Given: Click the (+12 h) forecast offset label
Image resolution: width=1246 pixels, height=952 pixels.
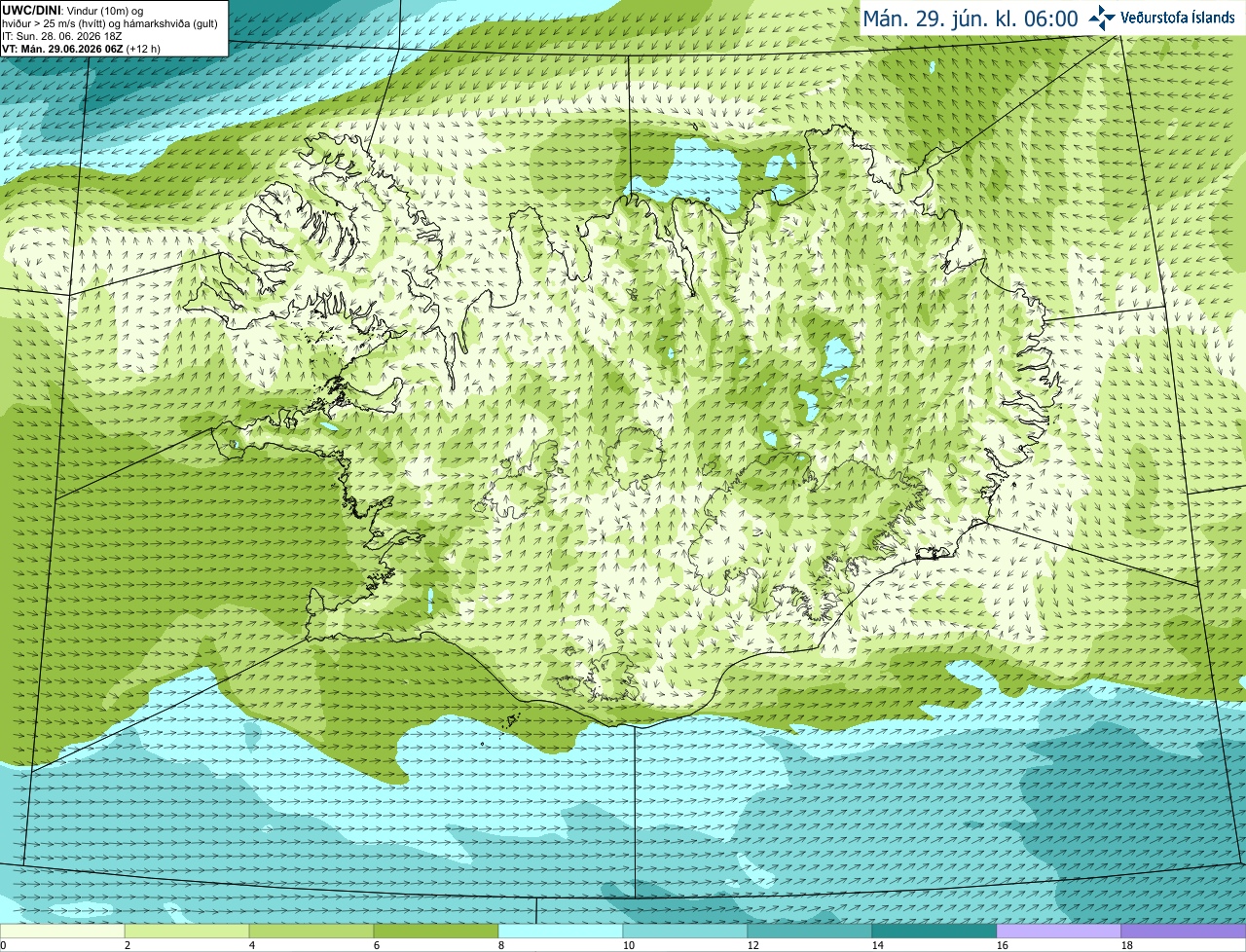Looking at the screenshot, I should [x=143, y=49].
